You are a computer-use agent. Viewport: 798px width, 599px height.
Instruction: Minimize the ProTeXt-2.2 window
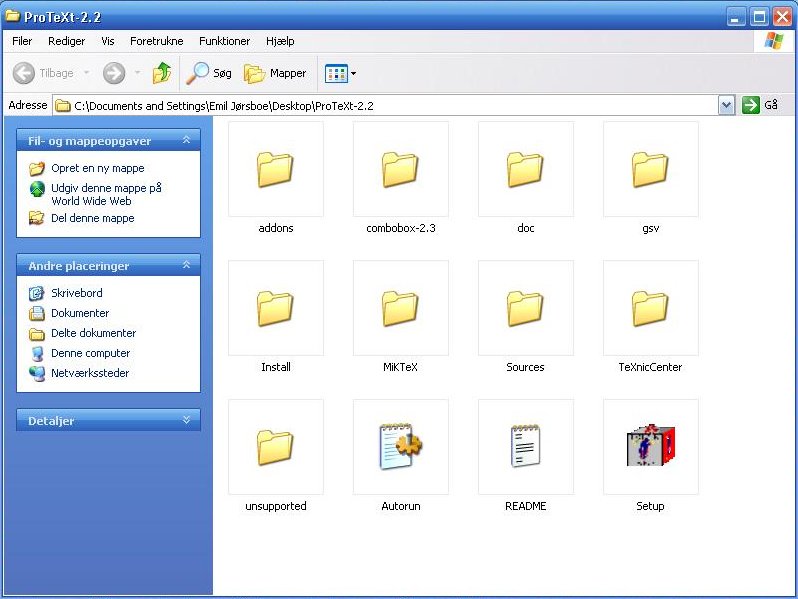[x=736, y=17]
